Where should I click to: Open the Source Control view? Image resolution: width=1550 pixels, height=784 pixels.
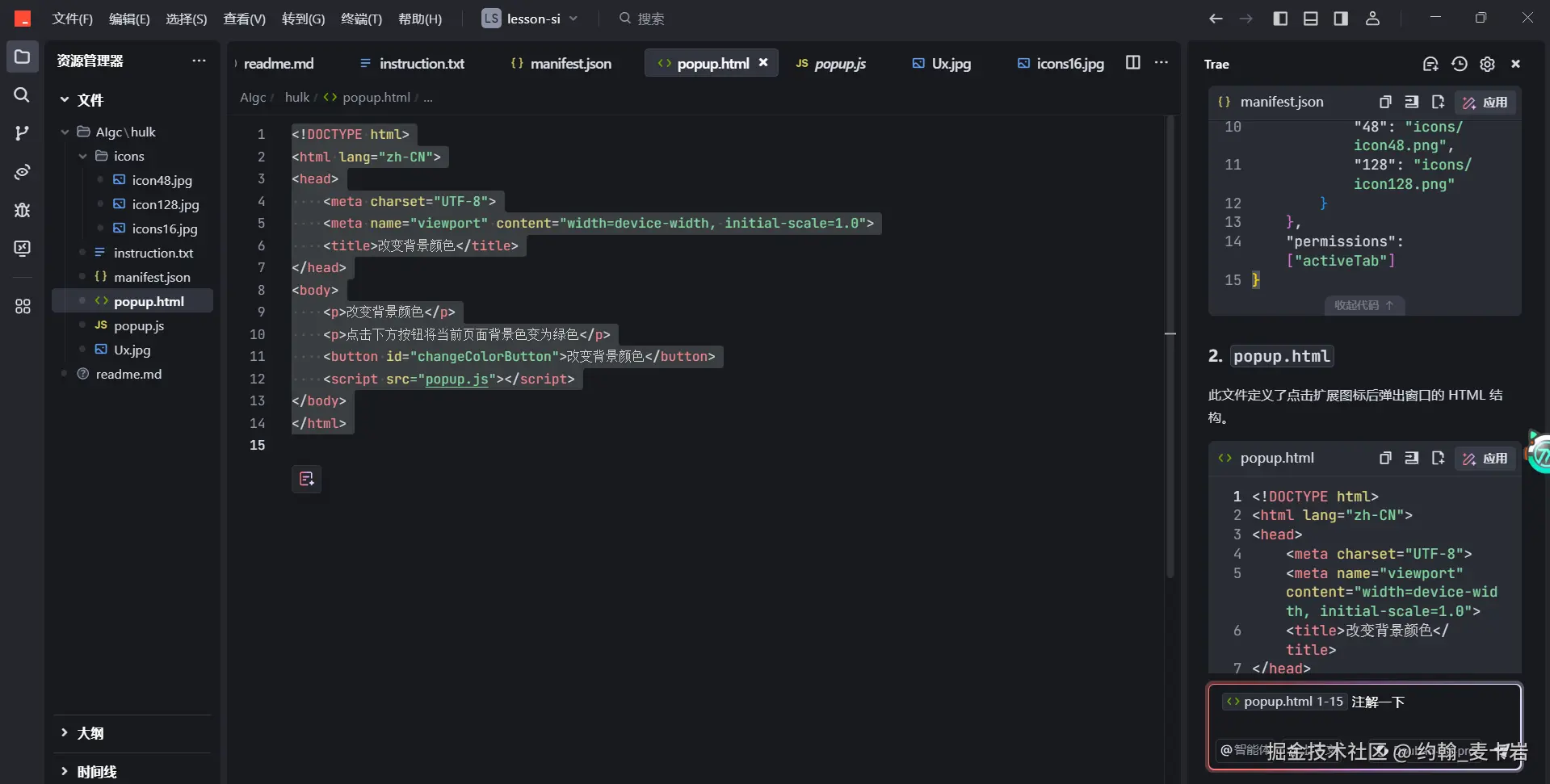click(x=22, y=133)
